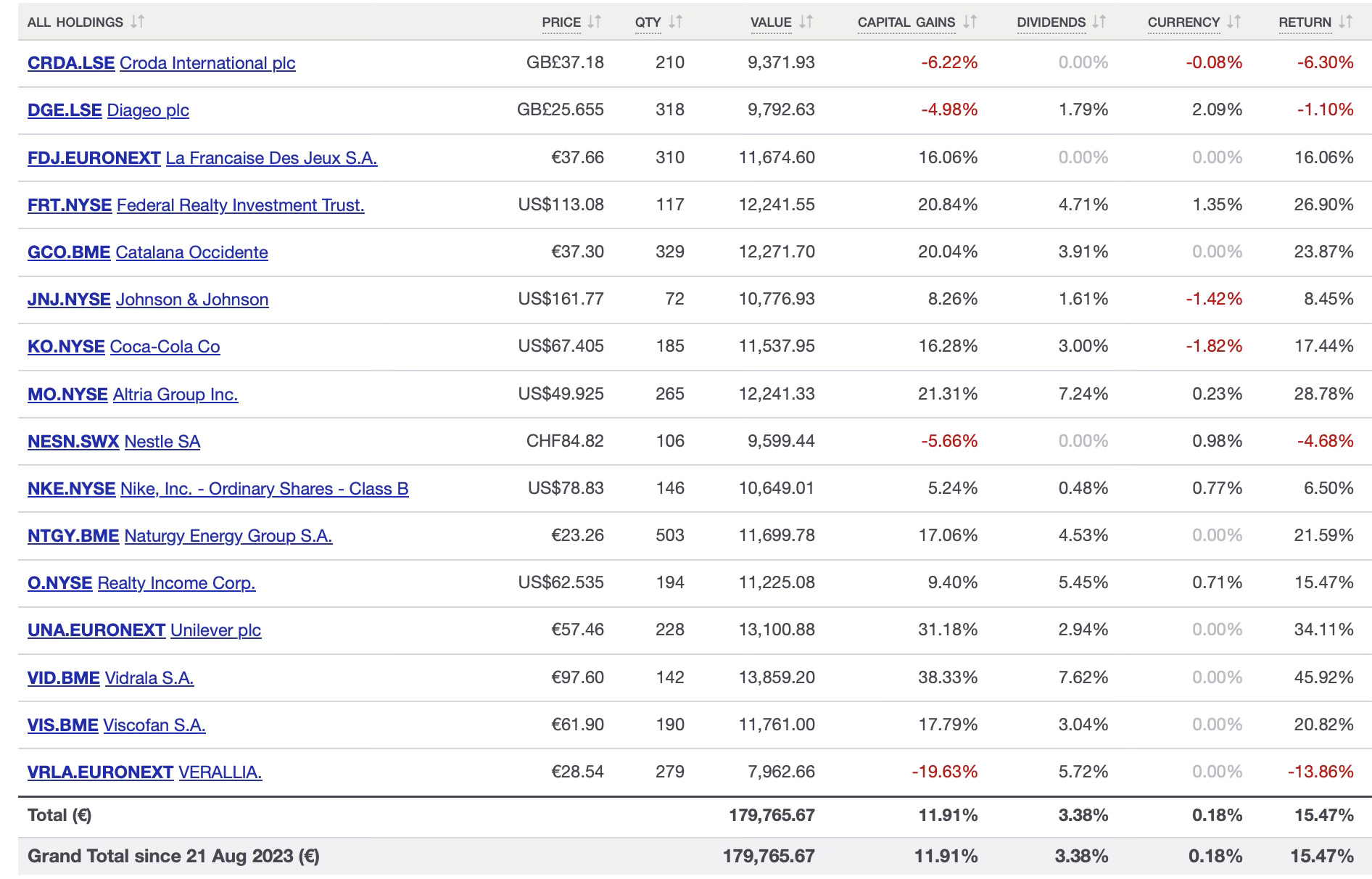Click the ALL HOLDINGS column header
Viewport: 1372px width, 879px height.
(75, 22)
